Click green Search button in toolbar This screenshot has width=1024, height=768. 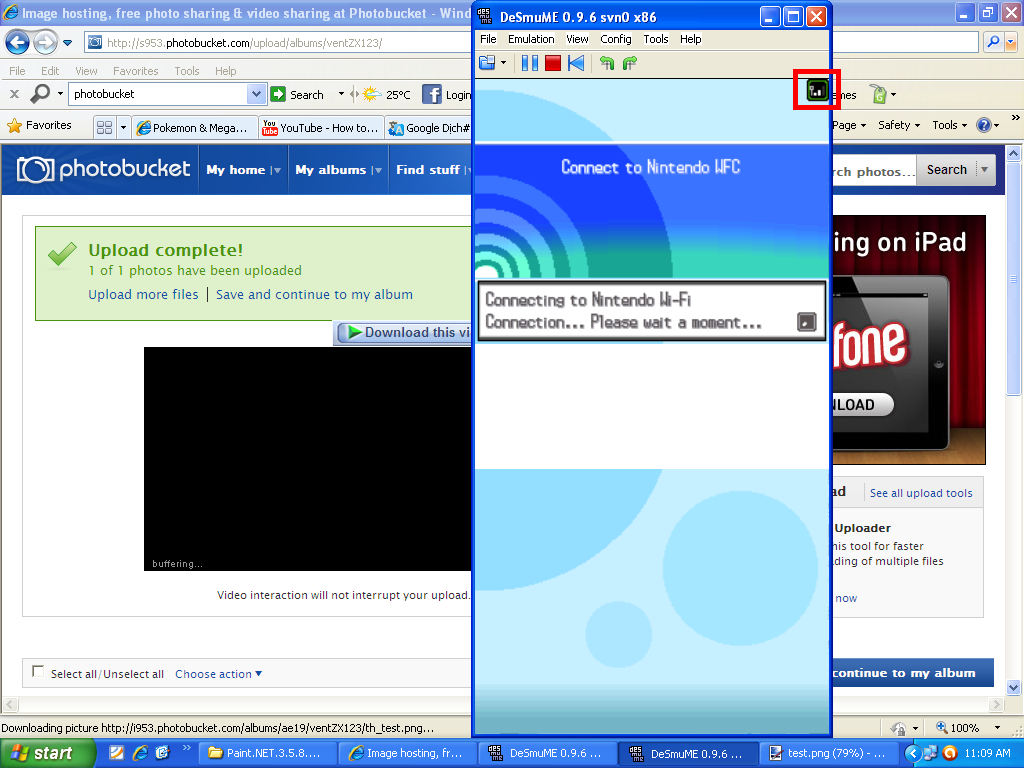298,94
